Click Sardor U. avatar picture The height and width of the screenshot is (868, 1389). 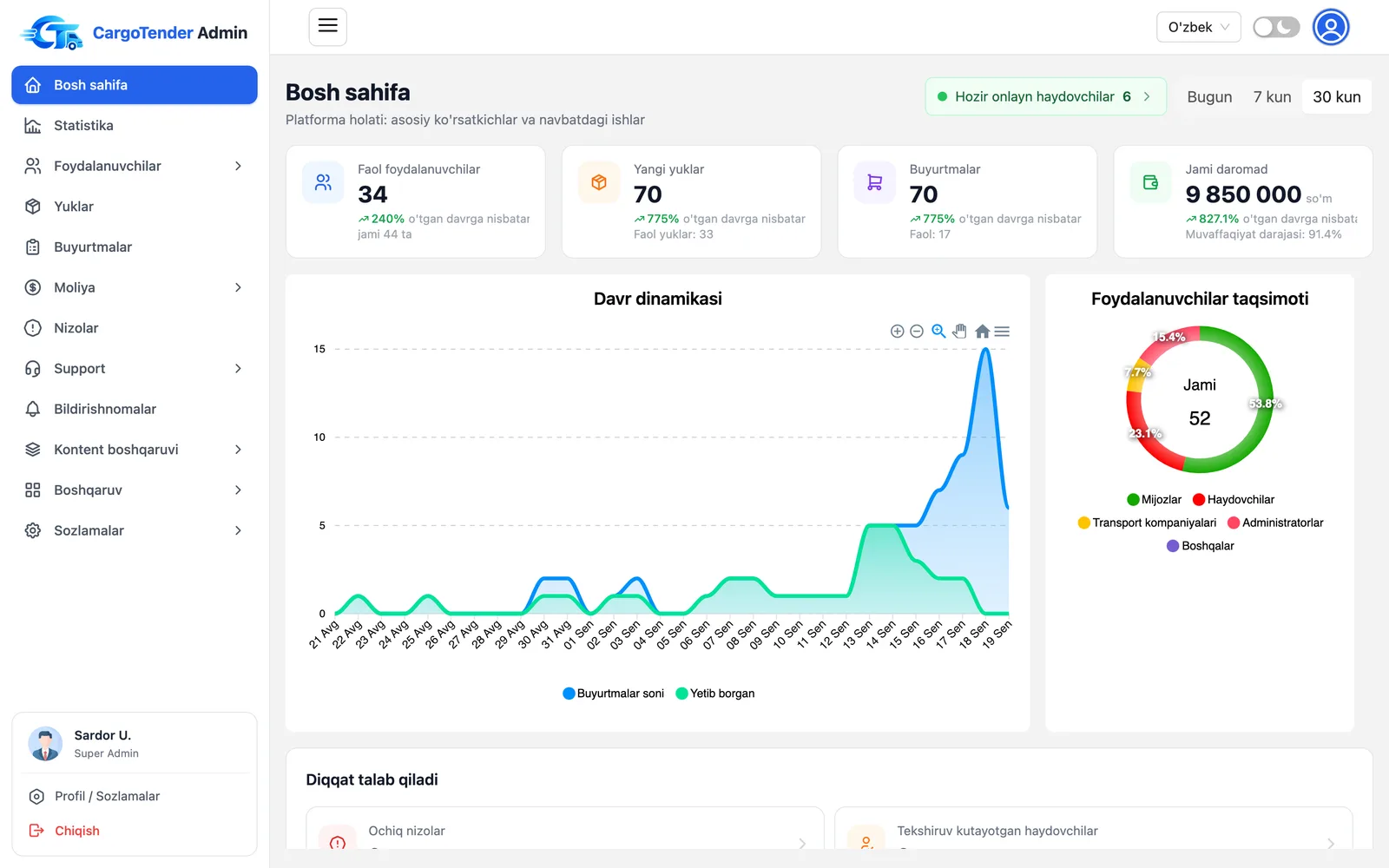click(45, 744)
